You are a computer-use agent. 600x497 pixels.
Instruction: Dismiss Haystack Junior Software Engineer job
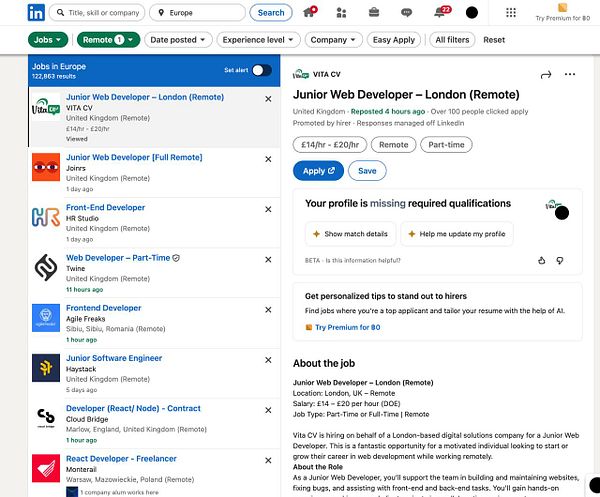tap(268, 360)
